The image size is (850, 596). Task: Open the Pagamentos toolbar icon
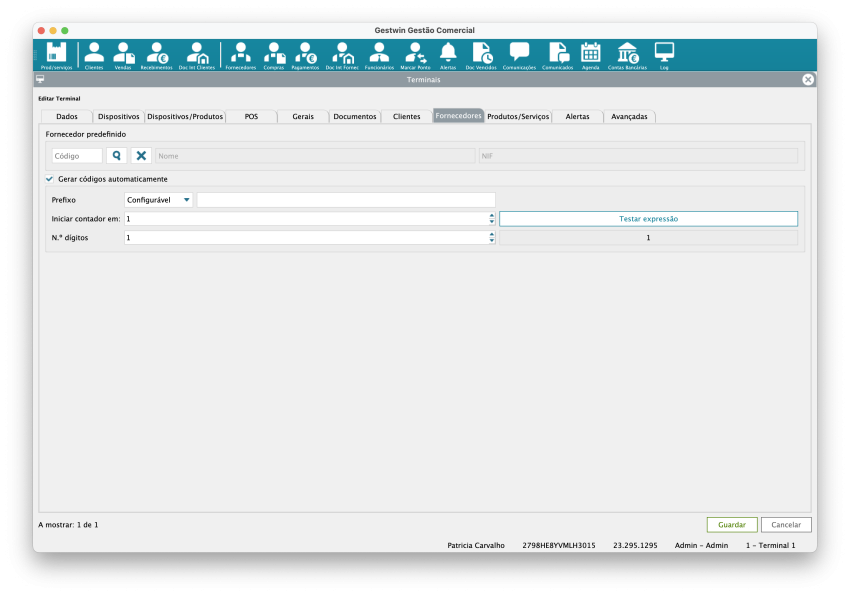pos(305,55)
